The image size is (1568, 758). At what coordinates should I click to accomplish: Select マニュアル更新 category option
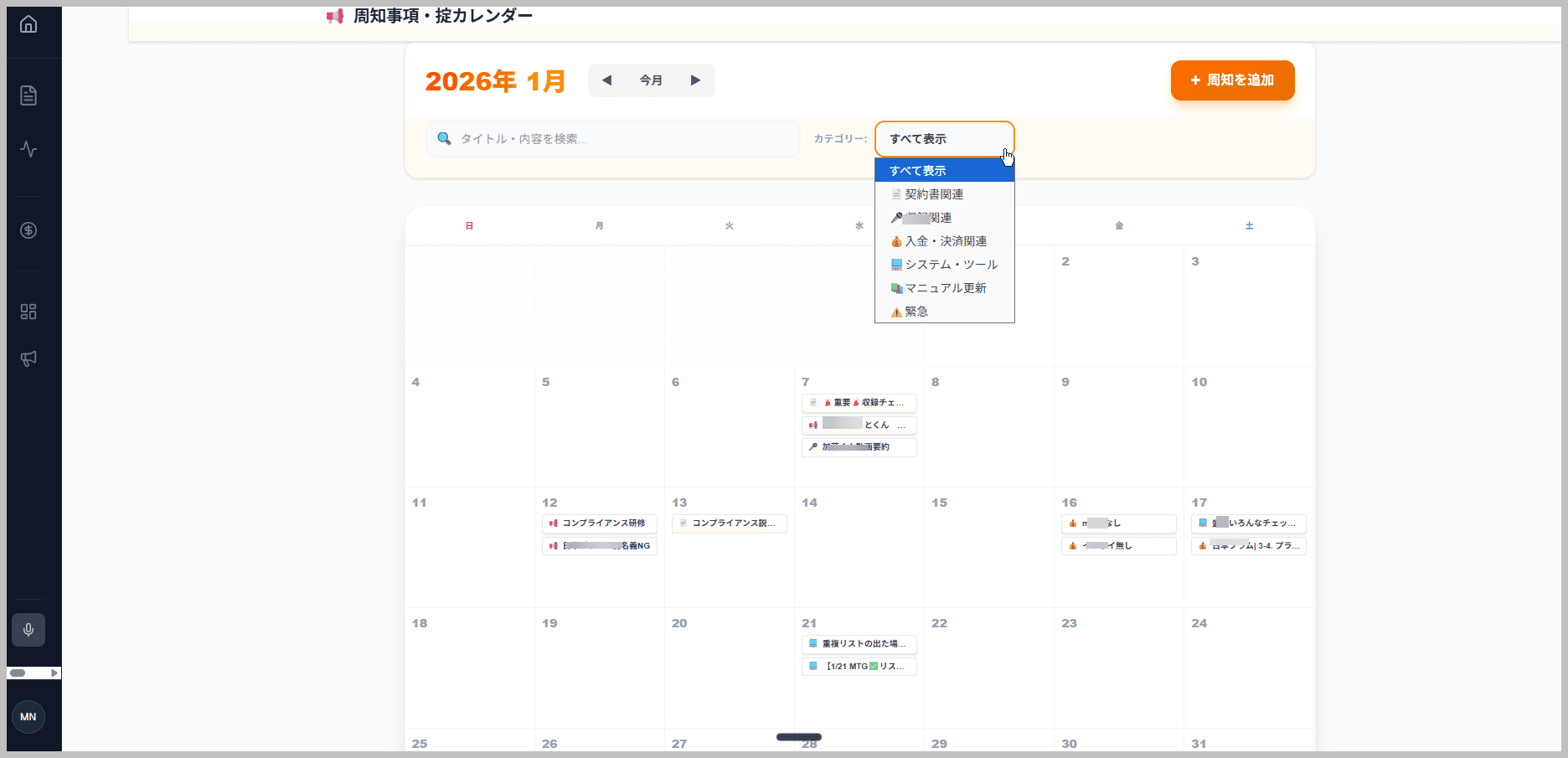pyautogui.click(x=945, y=288)
